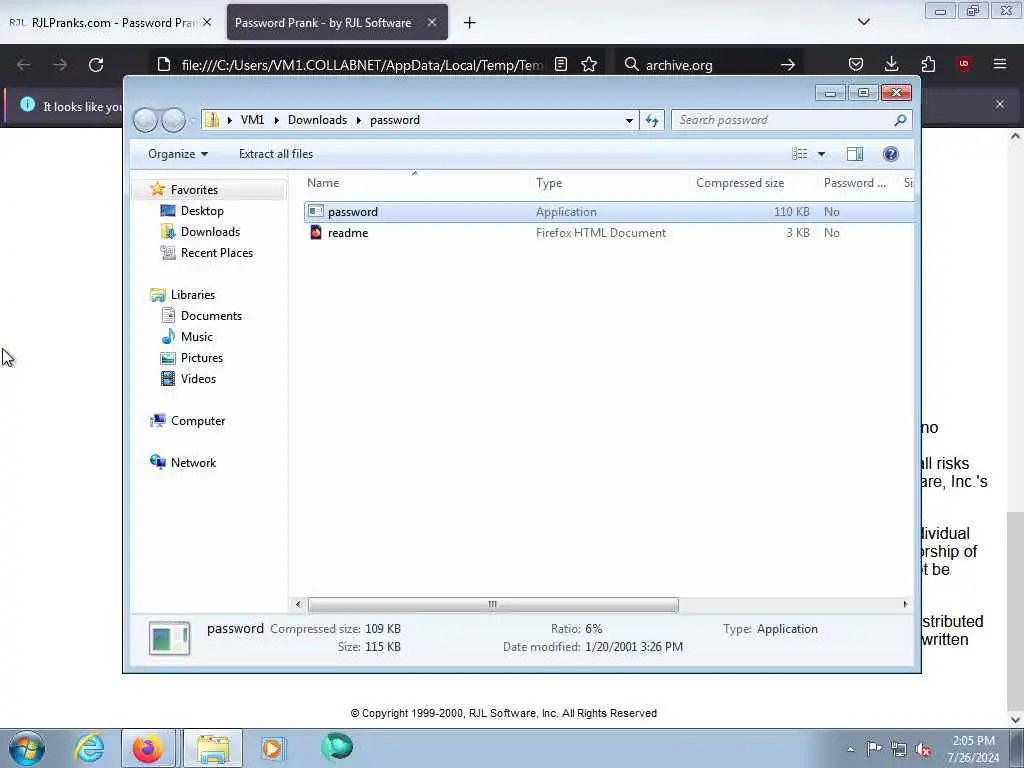The width and height of the screenshot is (1024, 768).
Task: Open a new Firefox tab
Action: 470,23
